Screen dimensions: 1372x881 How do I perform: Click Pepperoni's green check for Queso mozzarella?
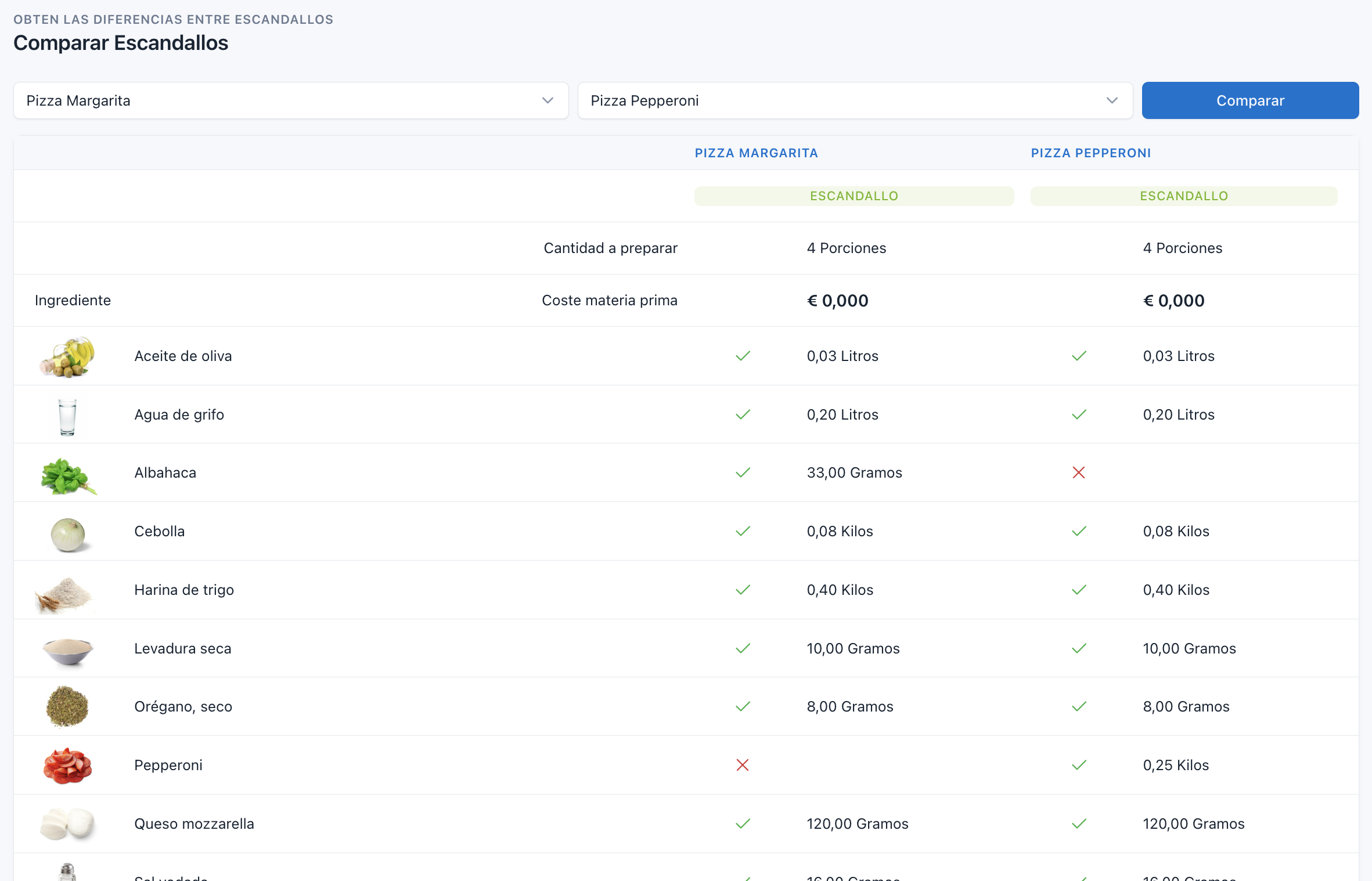(1079, 824)
